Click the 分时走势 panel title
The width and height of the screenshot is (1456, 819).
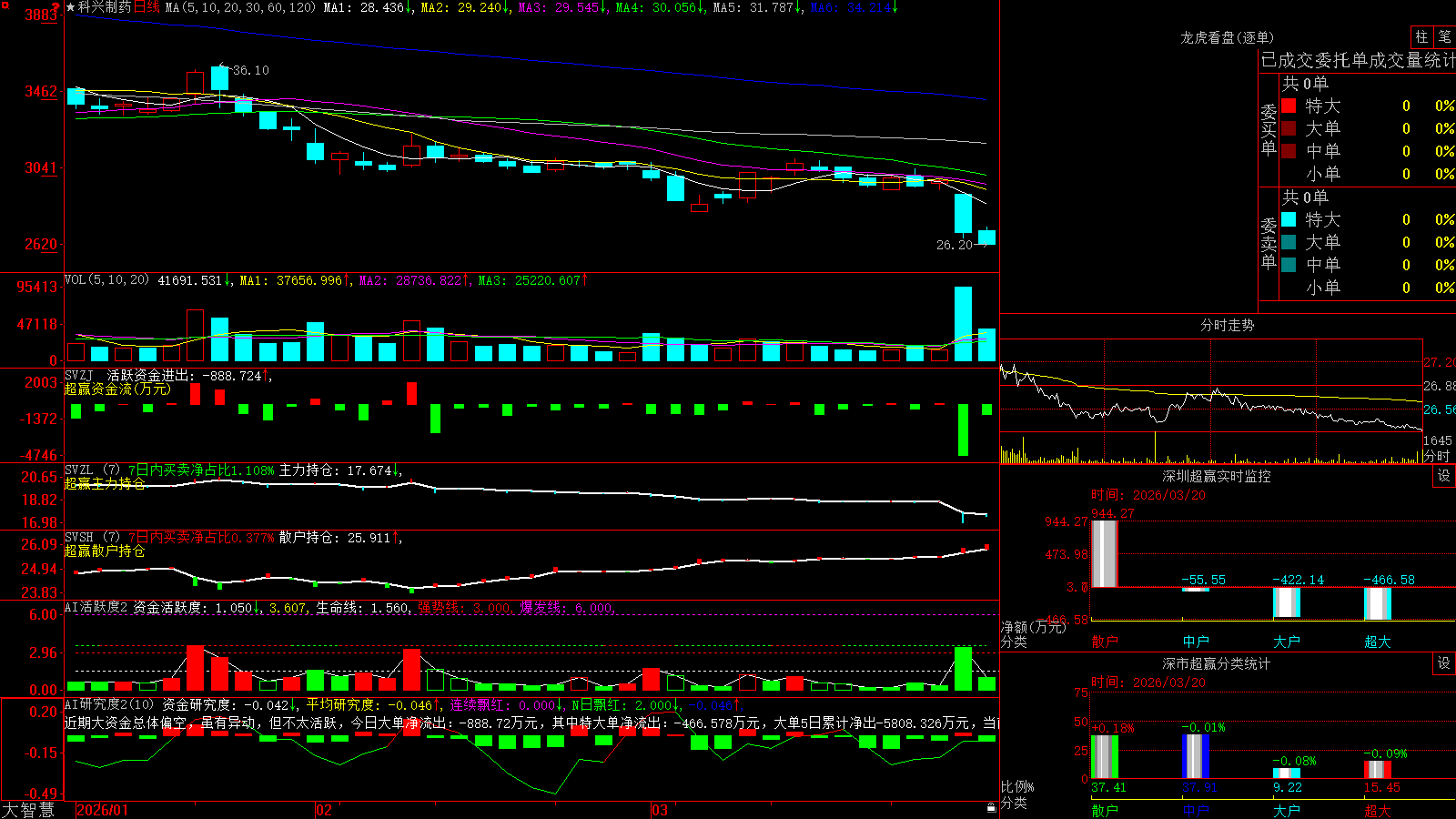(x=1227, y=325)
